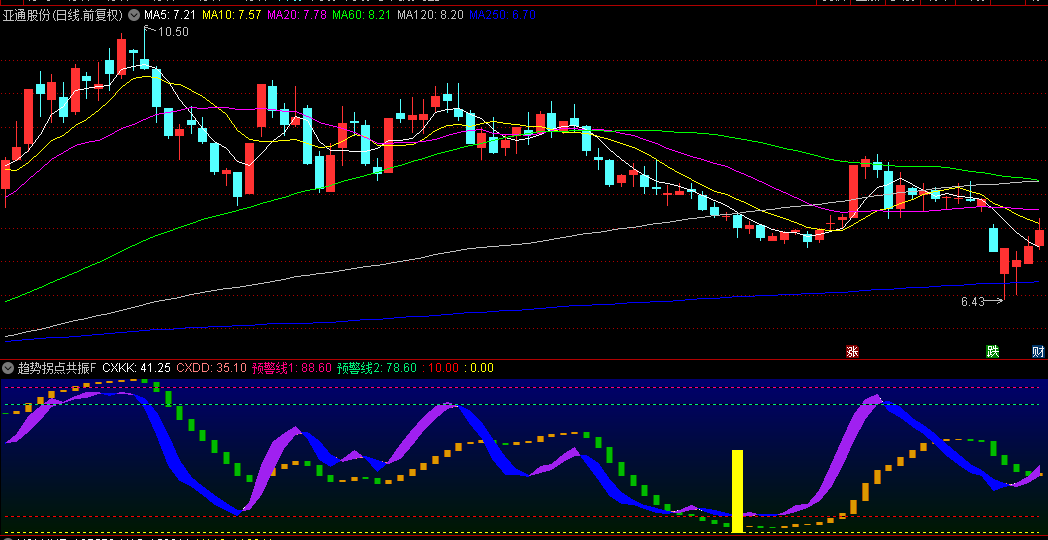
Task: Click the MA120 value label
Action: point(430,16)
